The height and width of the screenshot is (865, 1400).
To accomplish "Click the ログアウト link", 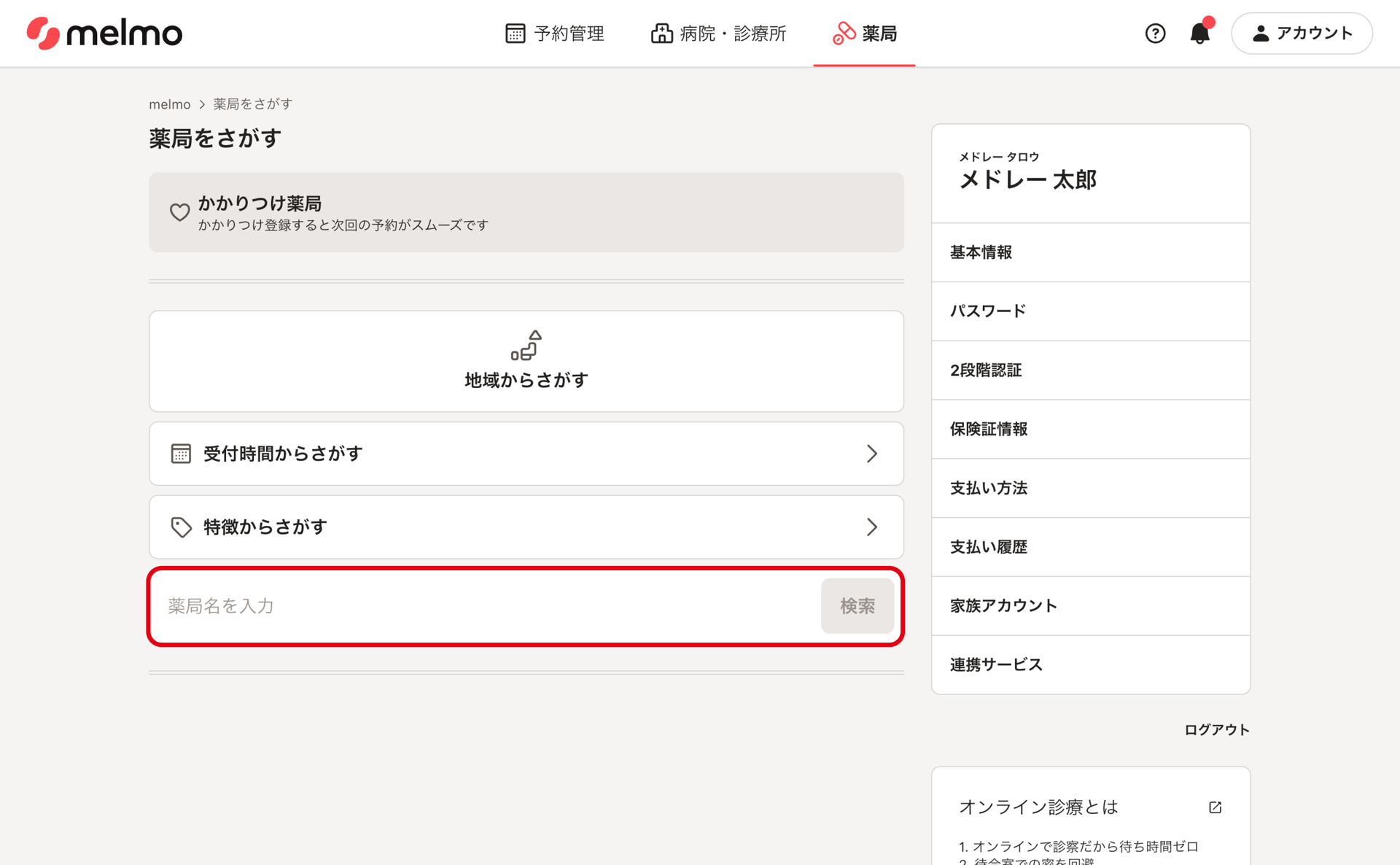I will 1216,729.
